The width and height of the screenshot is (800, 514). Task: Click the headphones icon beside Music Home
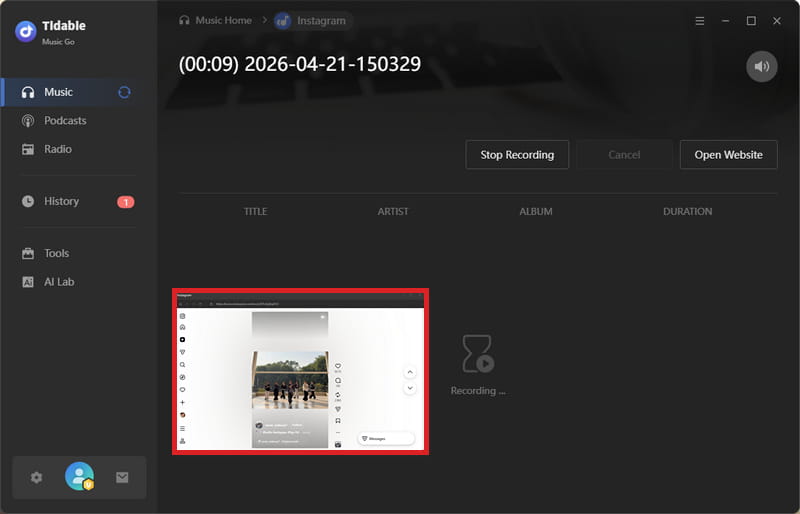coord(184,20)
